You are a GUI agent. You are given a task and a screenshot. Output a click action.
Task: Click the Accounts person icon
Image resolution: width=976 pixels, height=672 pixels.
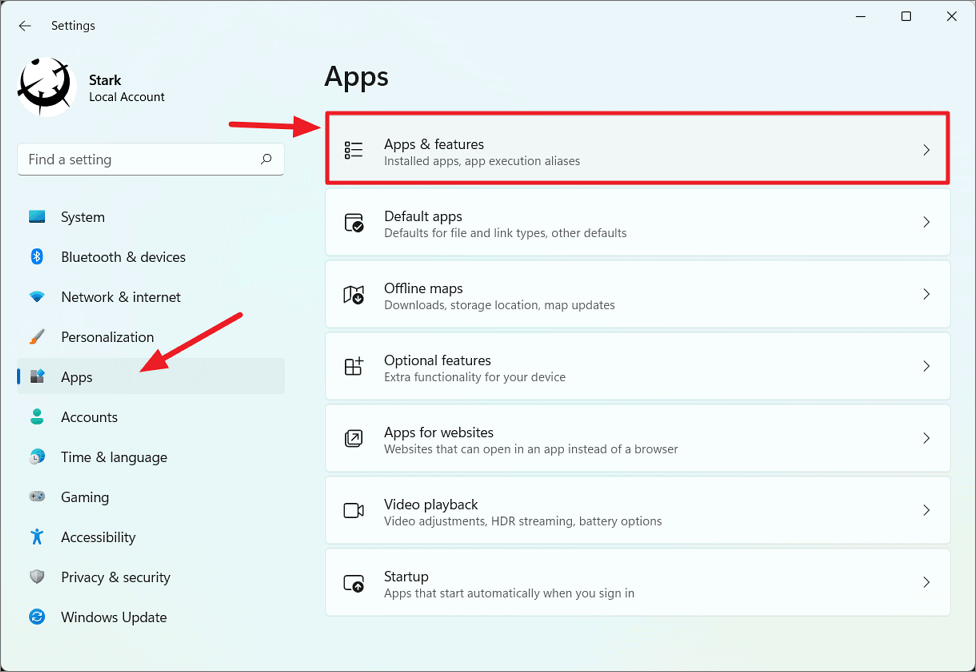(x=37, y=417)
